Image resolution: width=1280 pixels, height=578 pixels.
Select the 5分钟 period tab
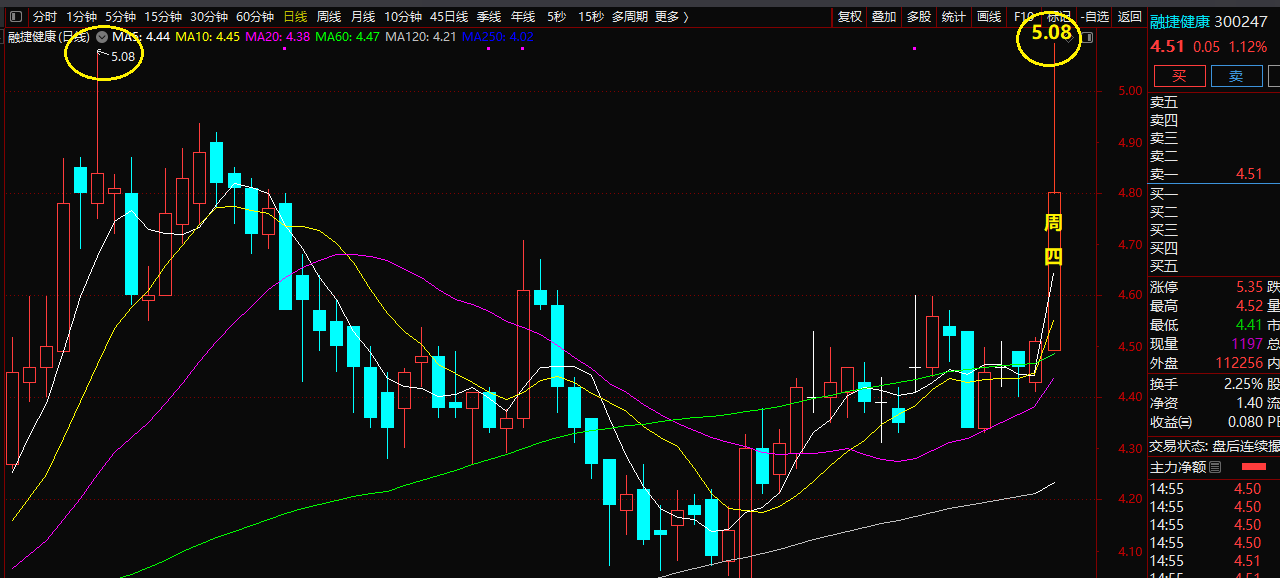[120, 17]
